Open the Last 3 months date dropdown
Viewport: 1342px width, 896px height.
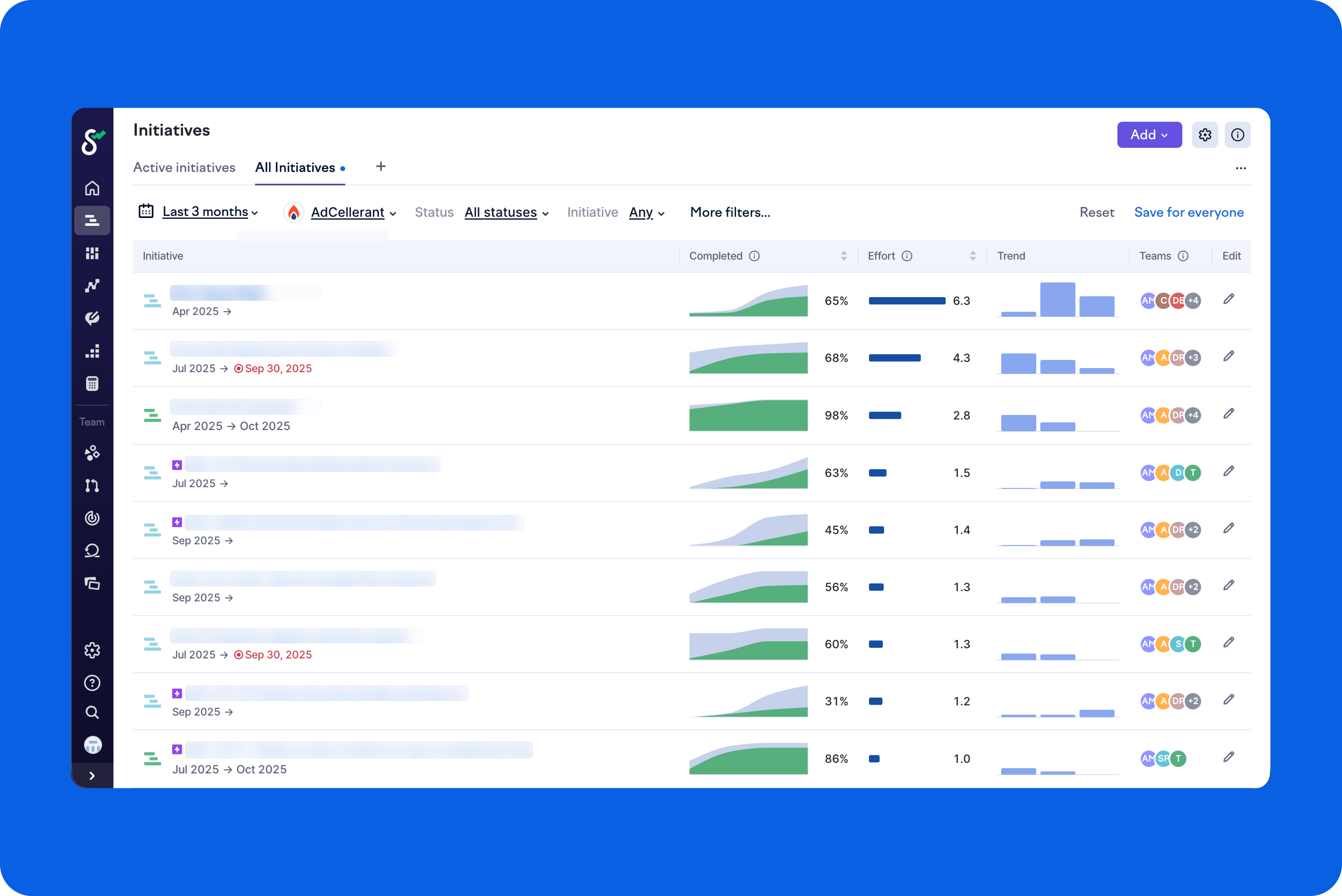210,212
